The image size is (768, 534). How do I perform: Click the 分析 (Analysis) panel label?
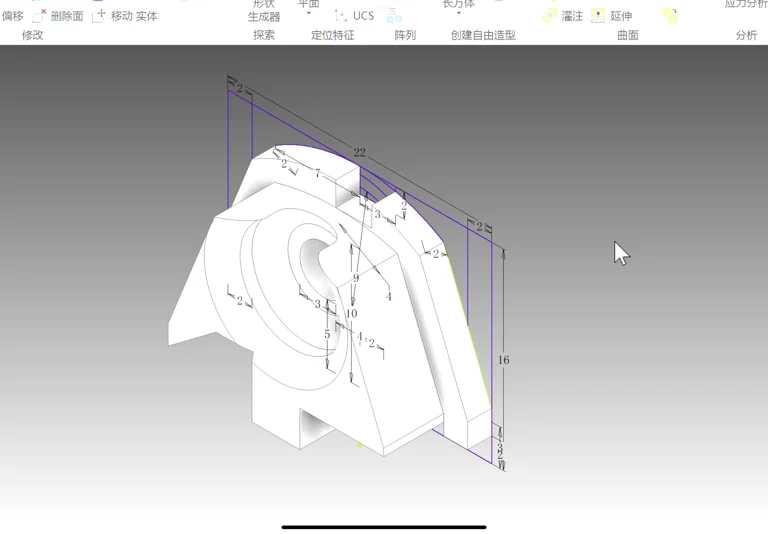click(746, 35)
